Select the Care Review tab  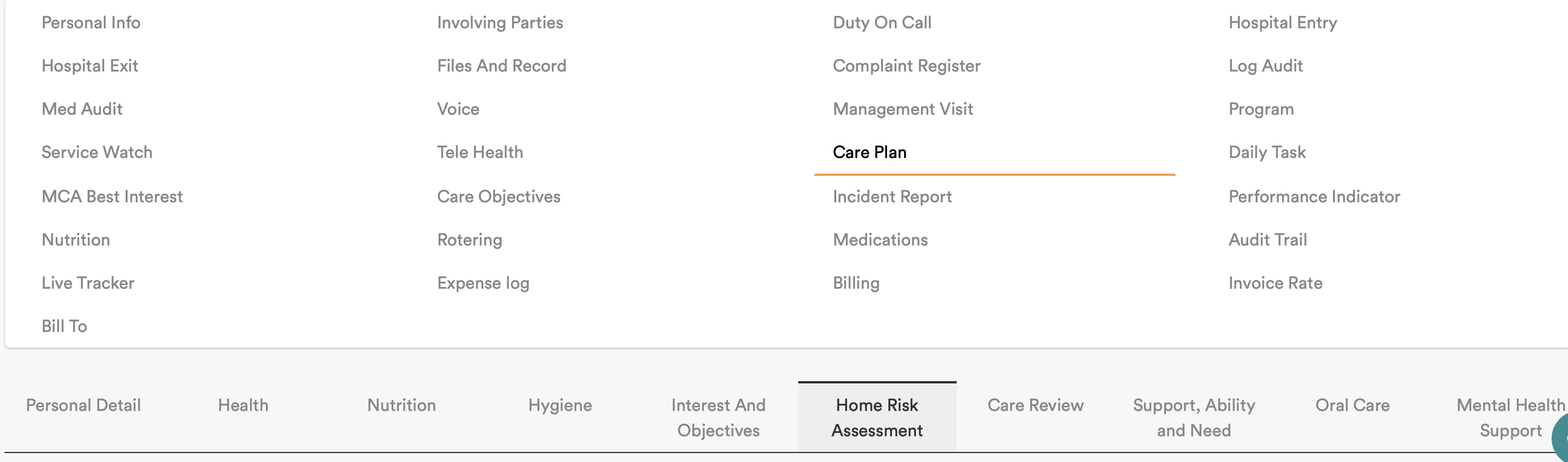tap(1035, 405)
